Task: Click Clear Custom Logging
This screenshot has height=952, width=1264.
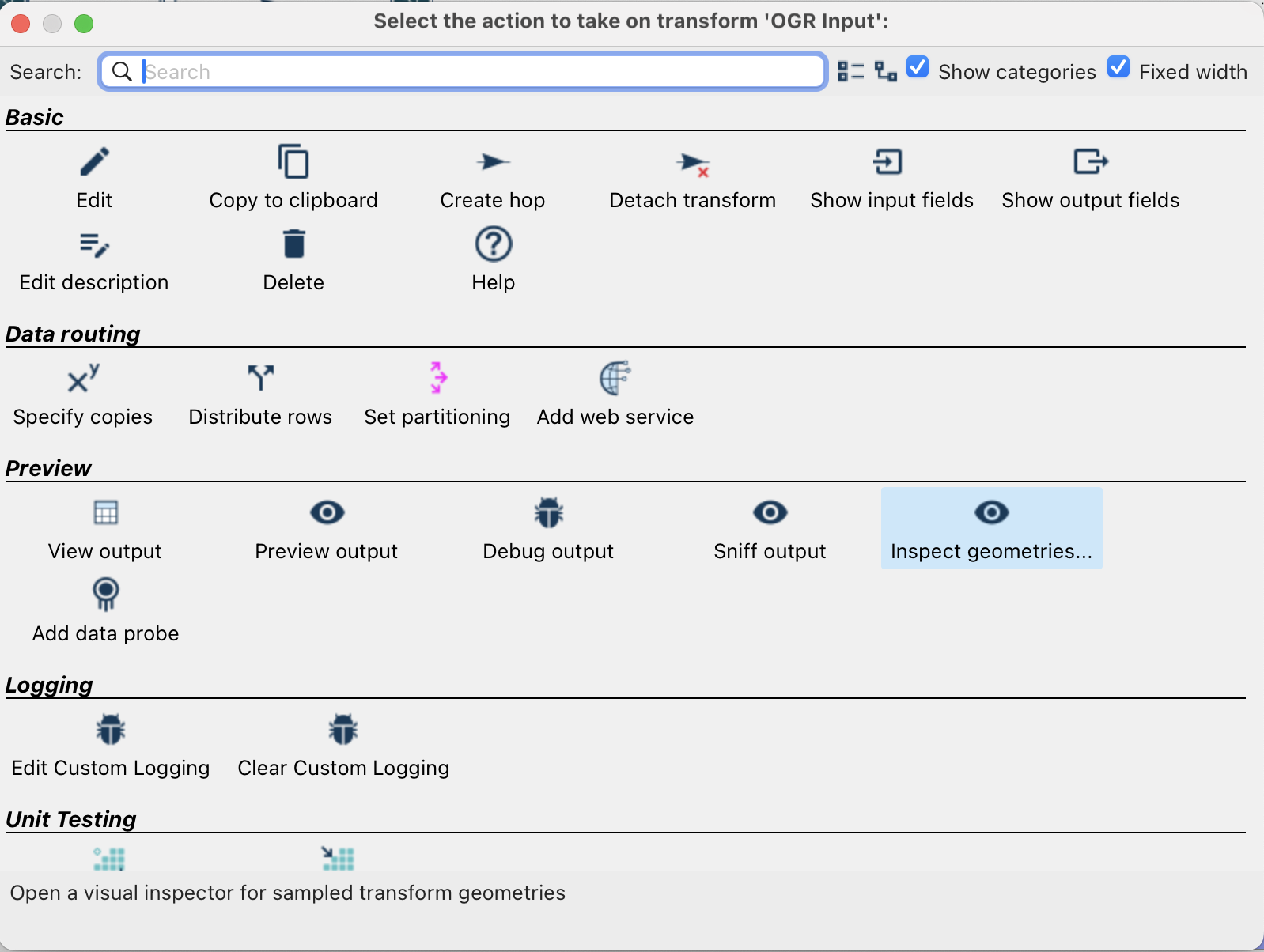Action: (x=343, y=731)
